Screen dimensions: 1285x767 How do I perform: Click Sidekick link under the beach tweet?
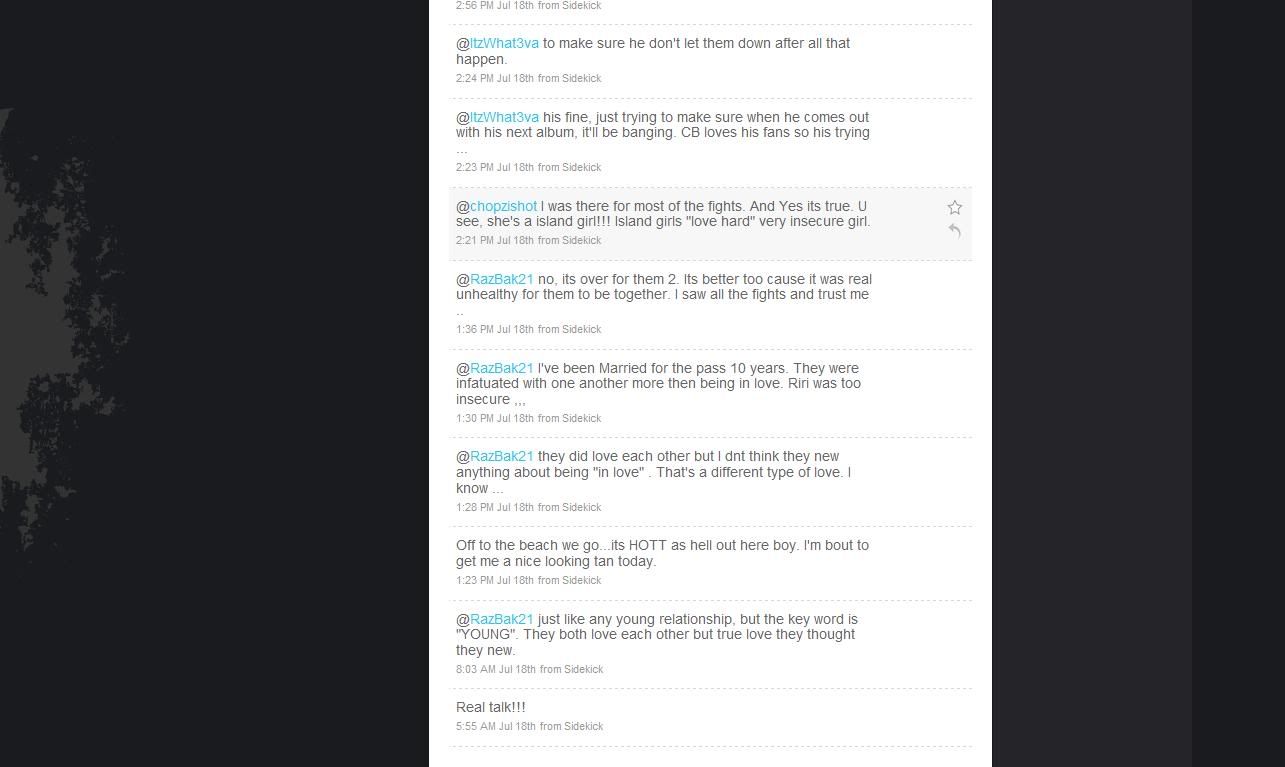(582, 580)
